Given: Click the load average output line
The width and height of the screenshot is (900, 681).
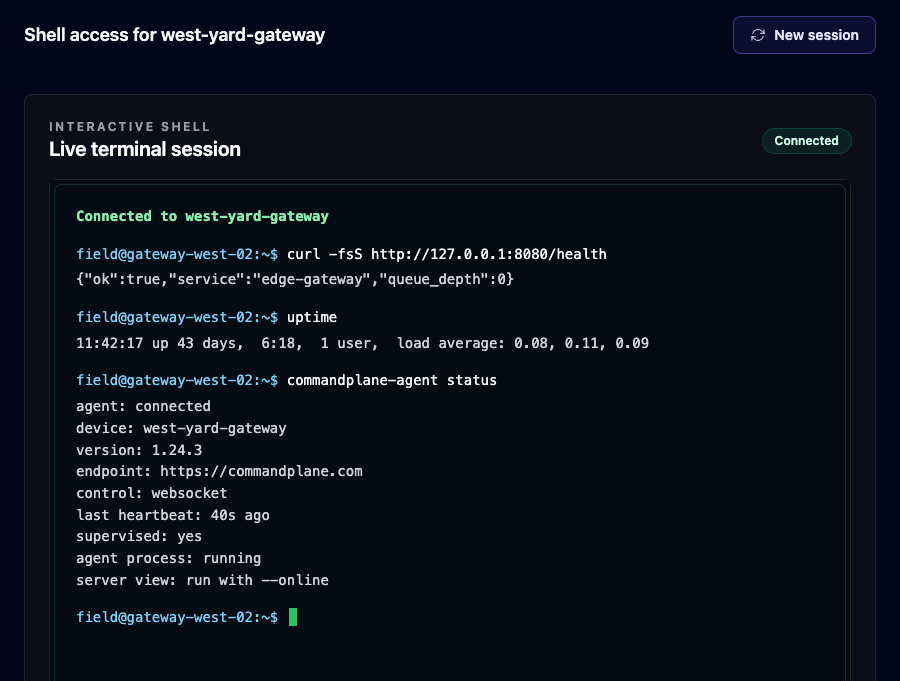Looking at the screenshot, I should coord(362,343).
